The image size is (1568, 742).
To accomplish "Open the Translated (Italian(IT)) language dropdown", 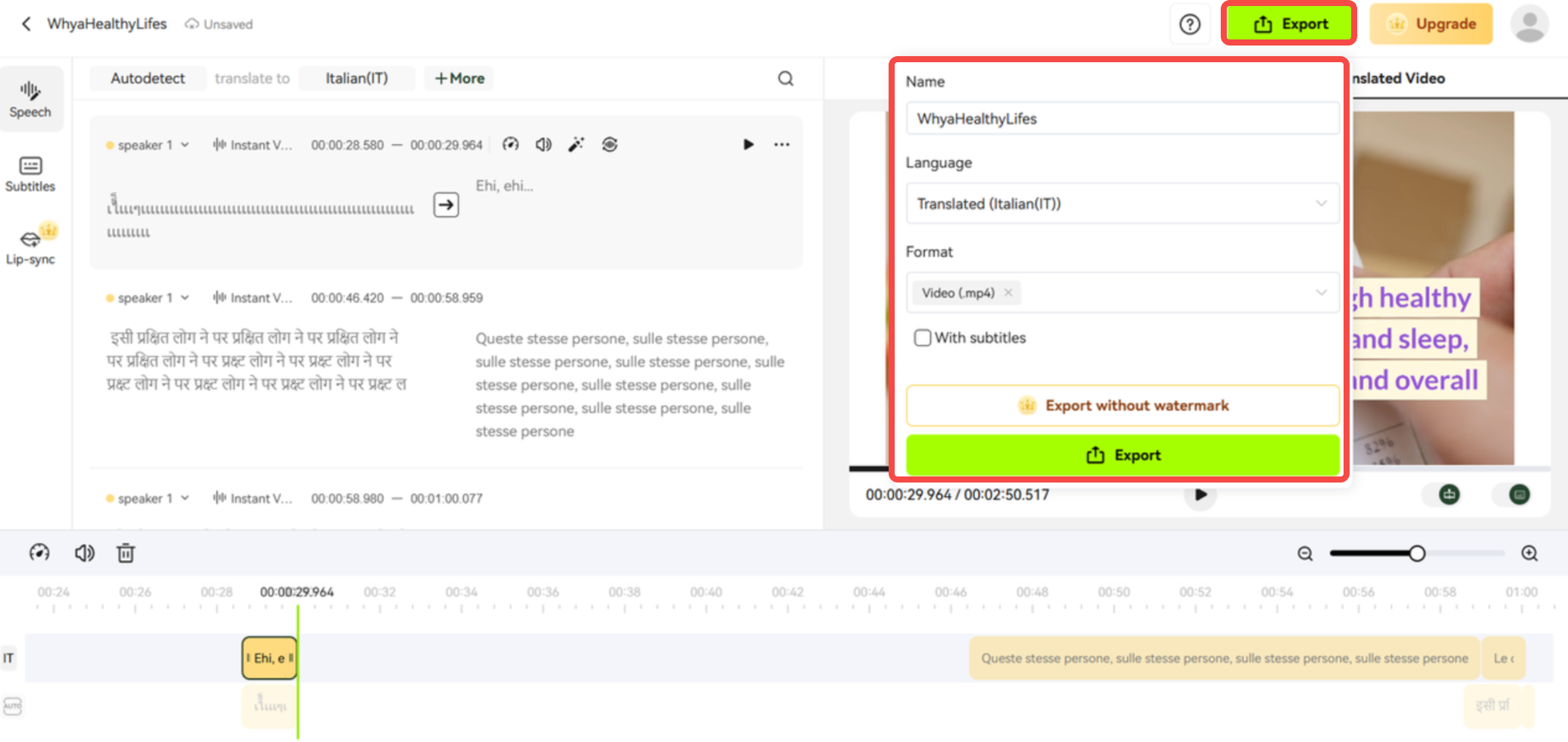I will pos(1122,203).
